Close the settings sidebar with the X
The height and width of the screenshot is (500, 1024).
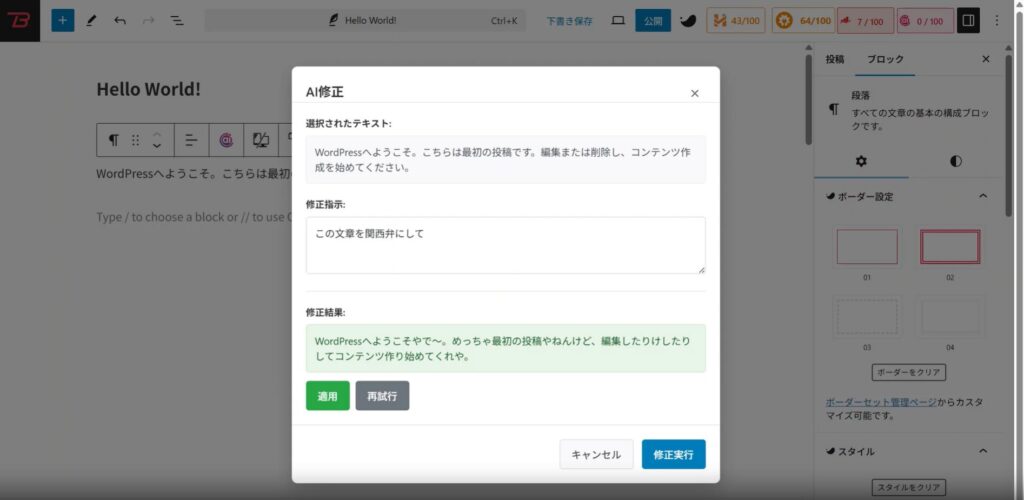pyautogui.click(x=985, y=59)
